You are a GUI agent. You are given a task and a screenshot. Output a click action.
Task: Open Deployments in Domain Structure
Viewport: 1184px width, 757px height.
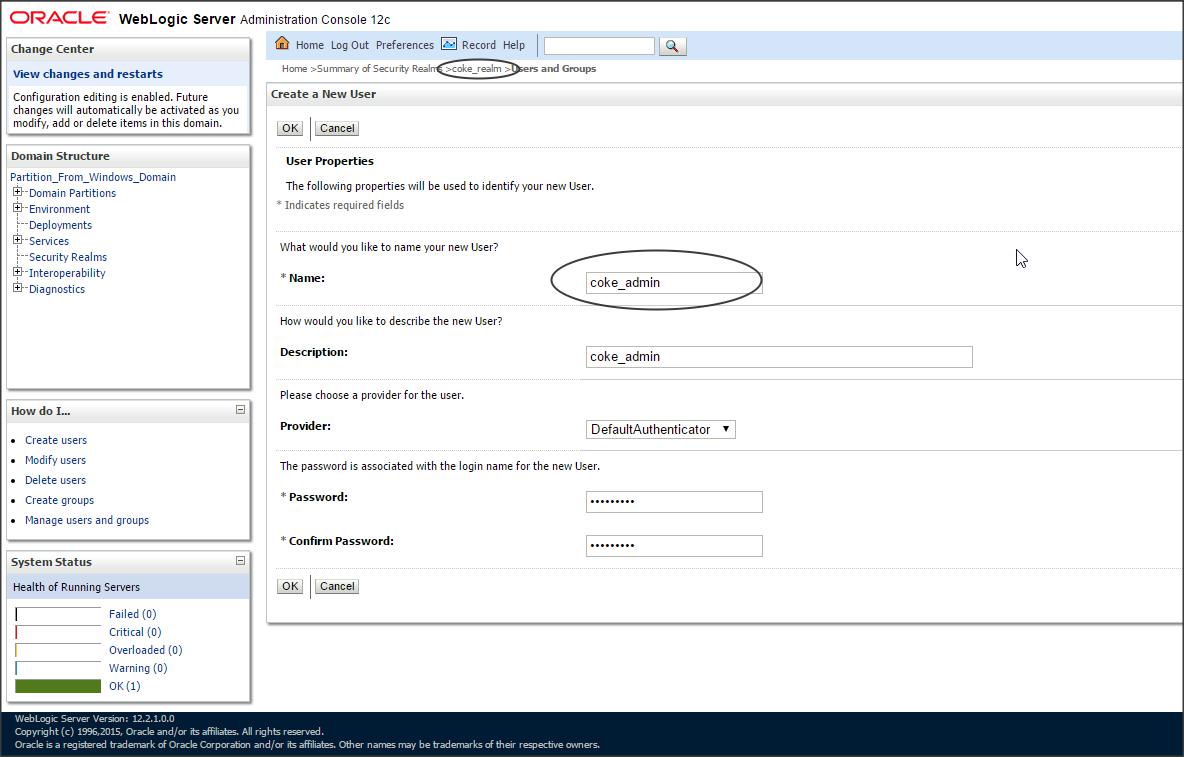[x=60, y=225]
